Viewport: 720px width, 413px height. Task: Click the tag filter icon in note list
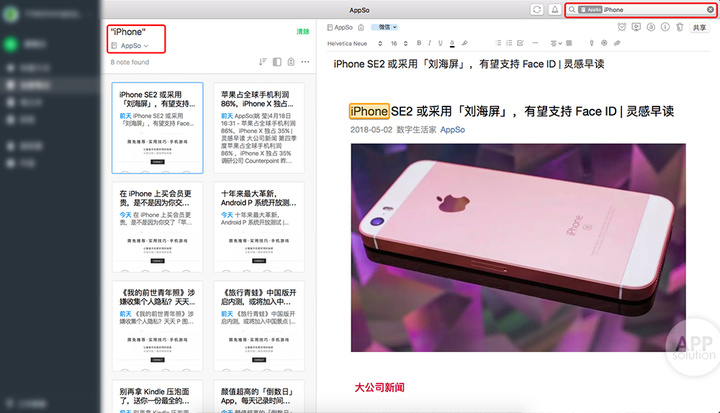pyautogui.click(x=291, y=62)
